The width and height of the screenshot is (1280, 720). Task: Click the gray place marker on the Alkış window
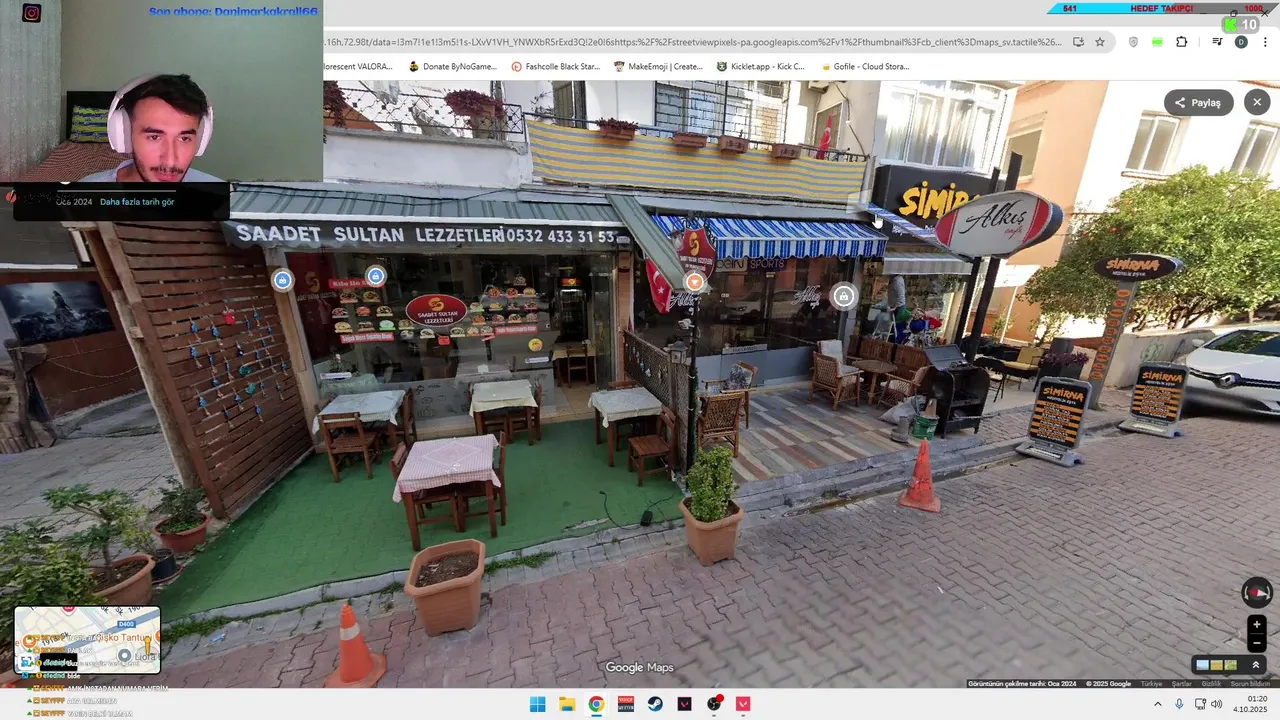tap(844, 296)
